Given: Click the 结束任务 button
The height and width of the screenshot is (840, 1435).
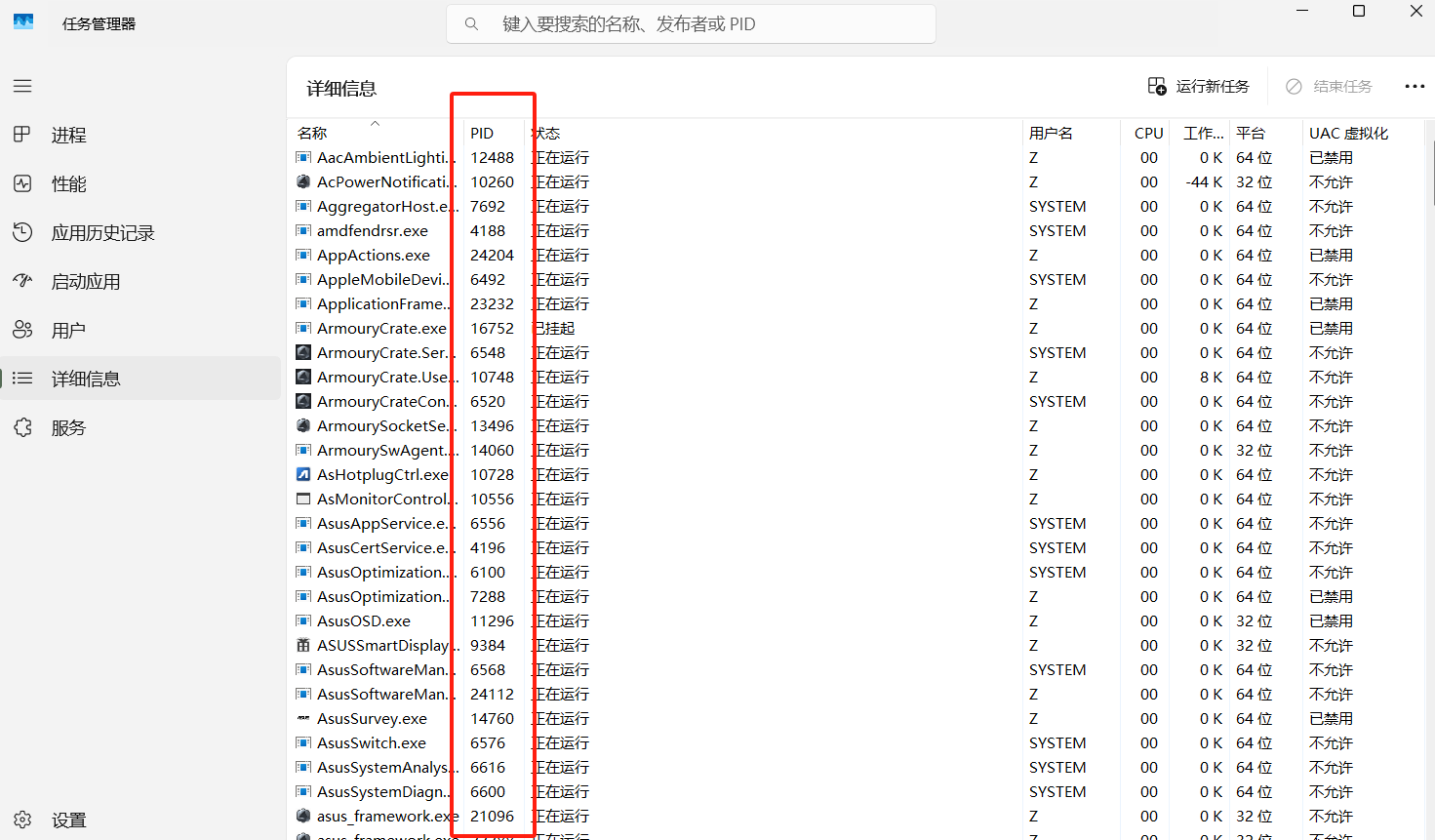Looking at the screenshot, I should click(1329, 87).
